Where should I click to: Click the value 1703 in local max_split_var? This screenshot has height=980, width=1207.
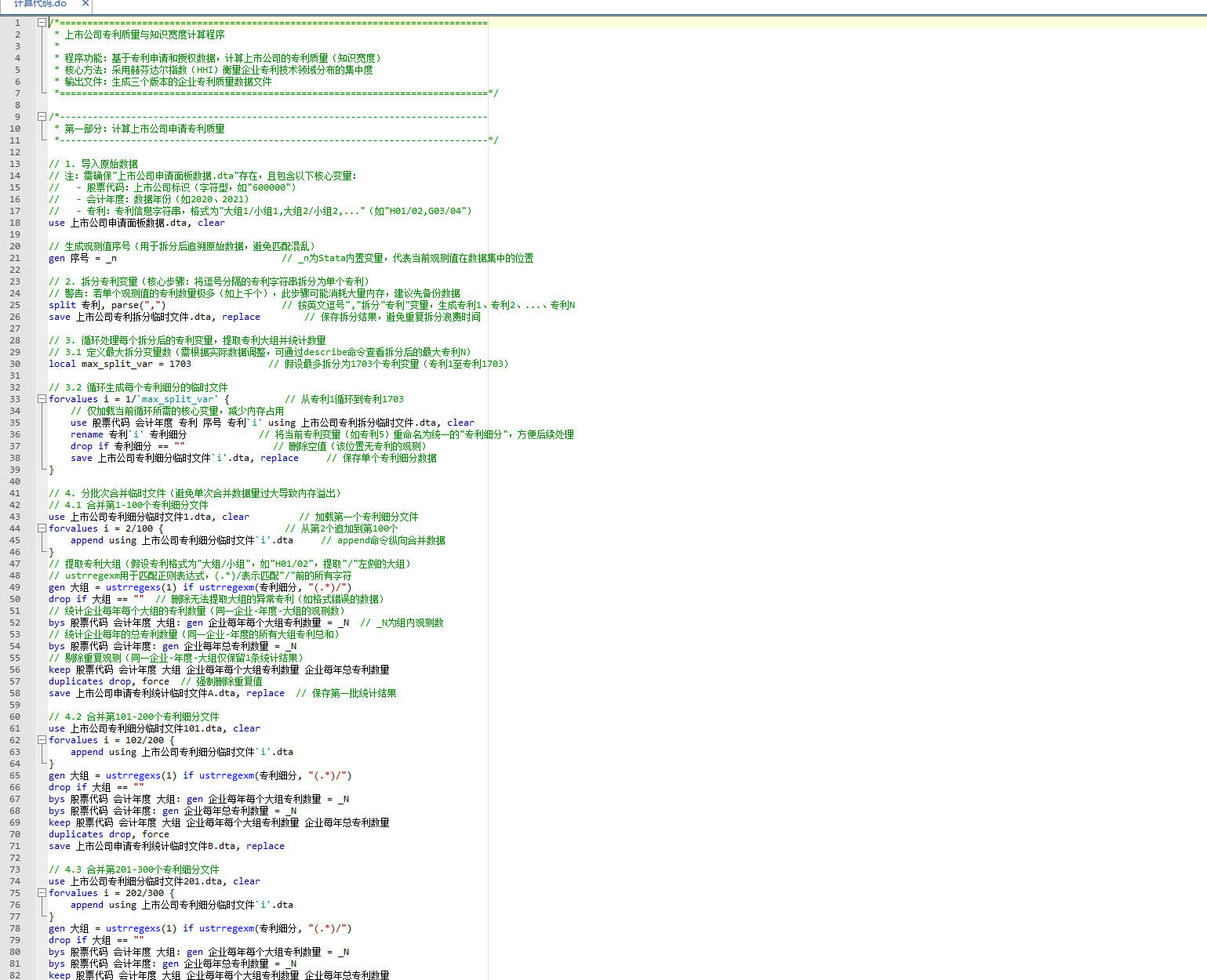pyautogui.click(x=180, y=364)
